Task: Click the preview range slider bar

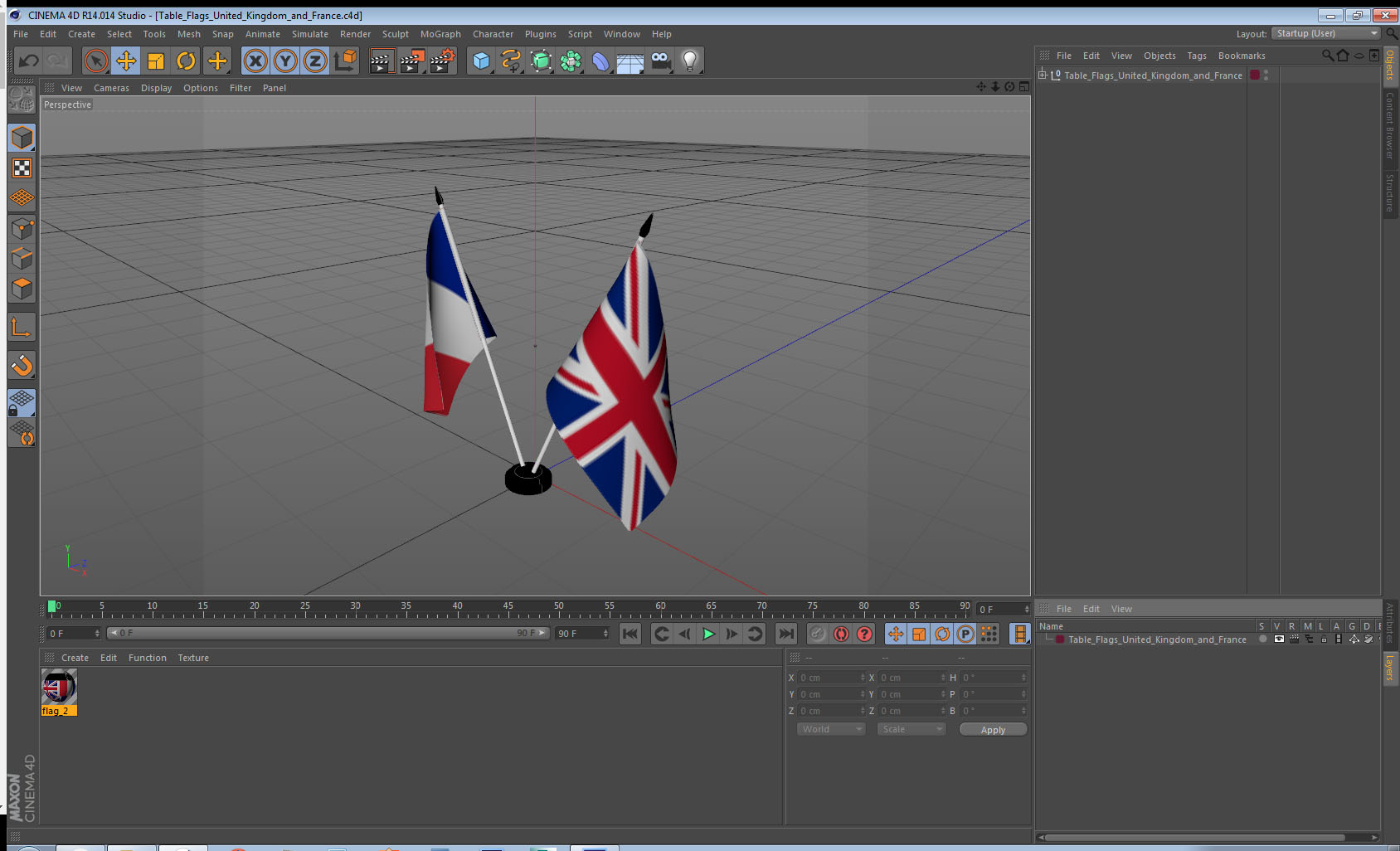Action: [328, 633]
